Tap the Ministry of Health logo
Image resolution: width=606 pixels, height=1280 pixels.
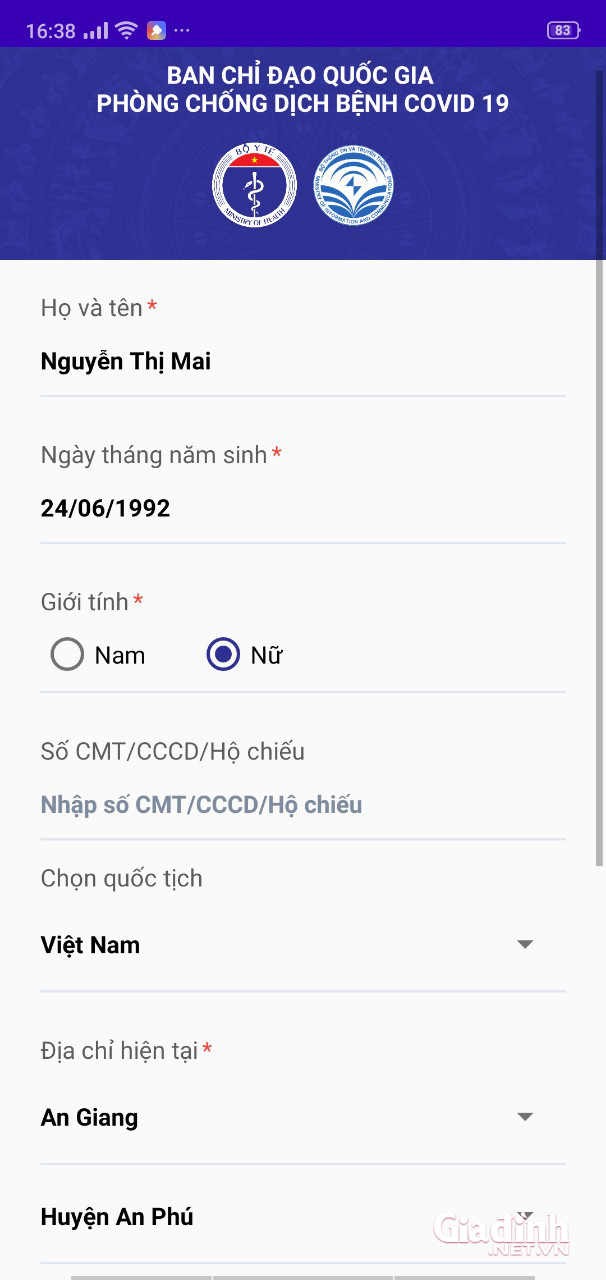254,185
